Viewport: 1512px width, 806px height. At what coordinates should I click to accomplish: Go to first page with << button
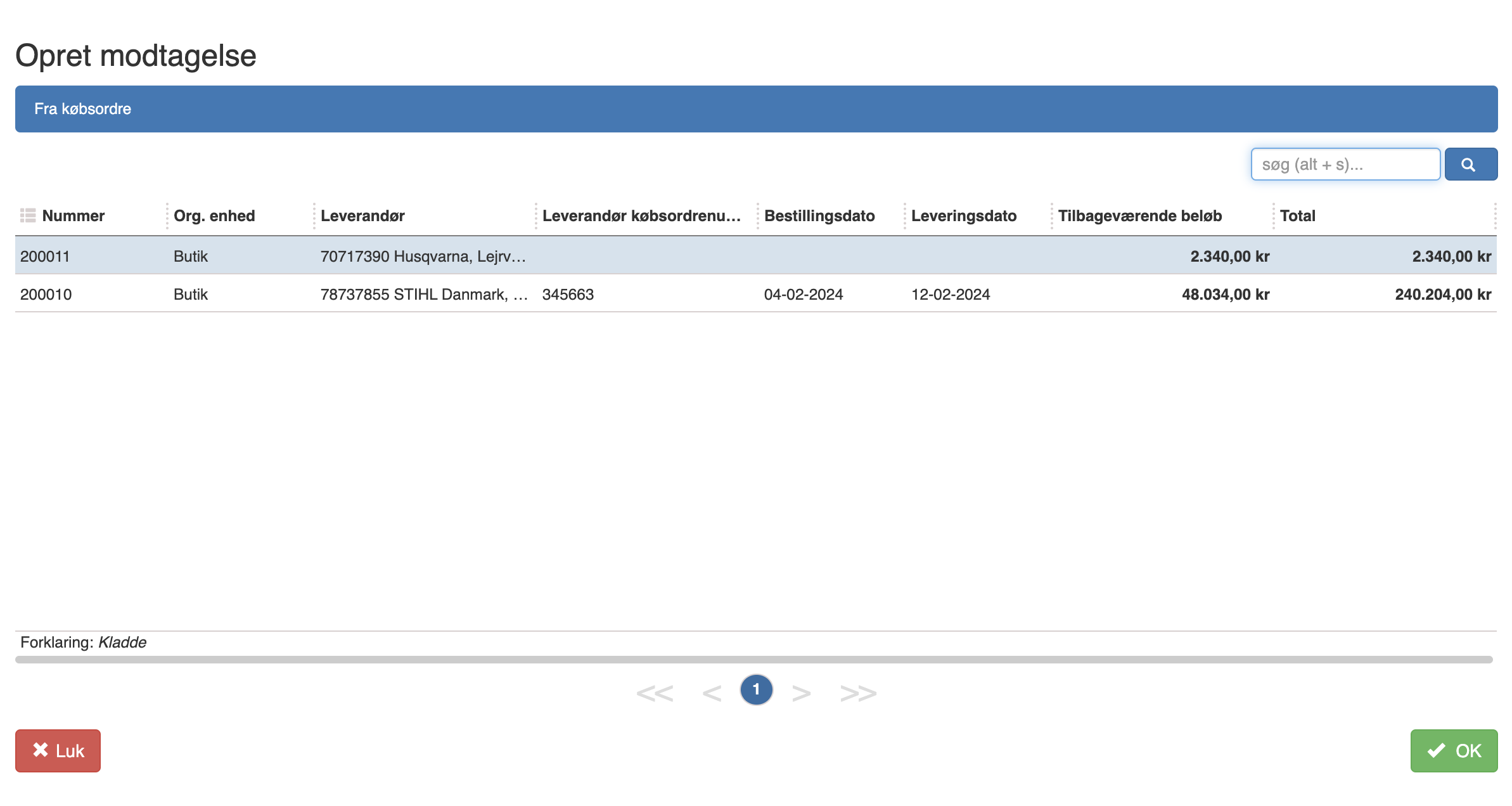click(655, 693)
